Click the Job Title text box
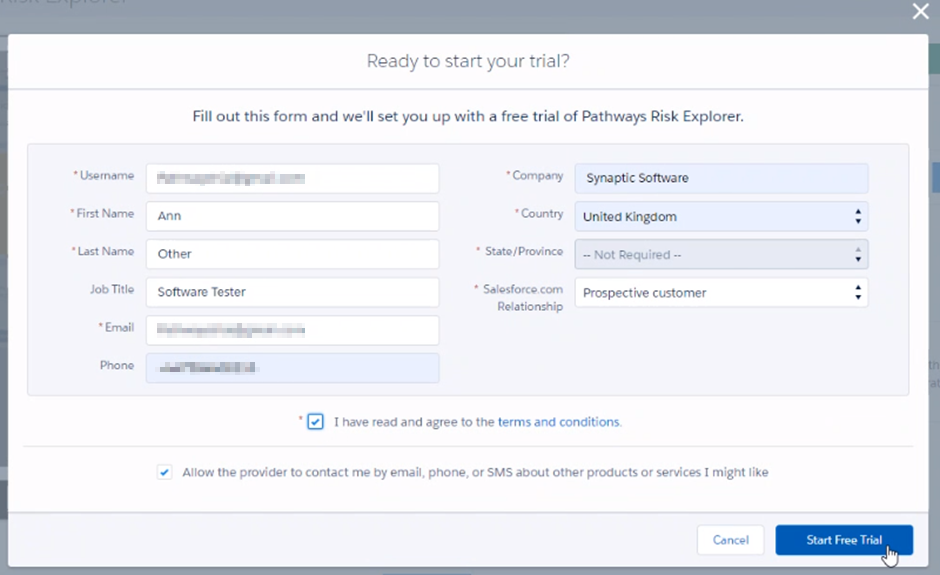 click(x=292, y=292)
